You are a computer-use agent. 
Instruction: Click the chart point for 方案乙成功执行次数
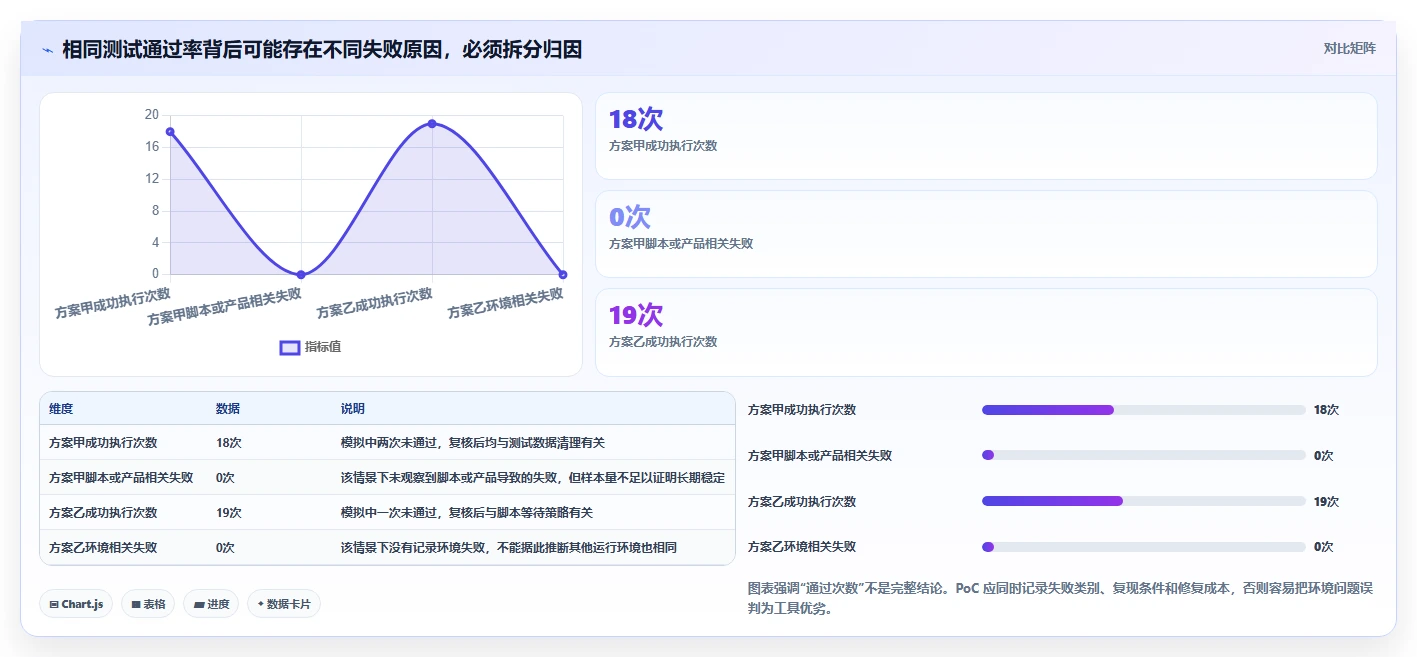click(x=432, y=123)
